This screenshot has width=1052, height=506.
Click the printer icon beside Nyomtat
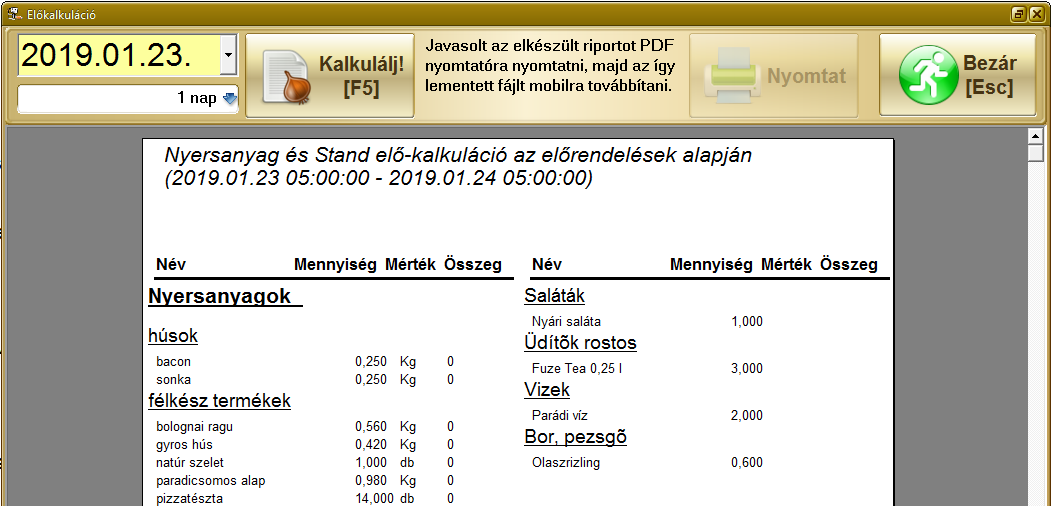732,76
